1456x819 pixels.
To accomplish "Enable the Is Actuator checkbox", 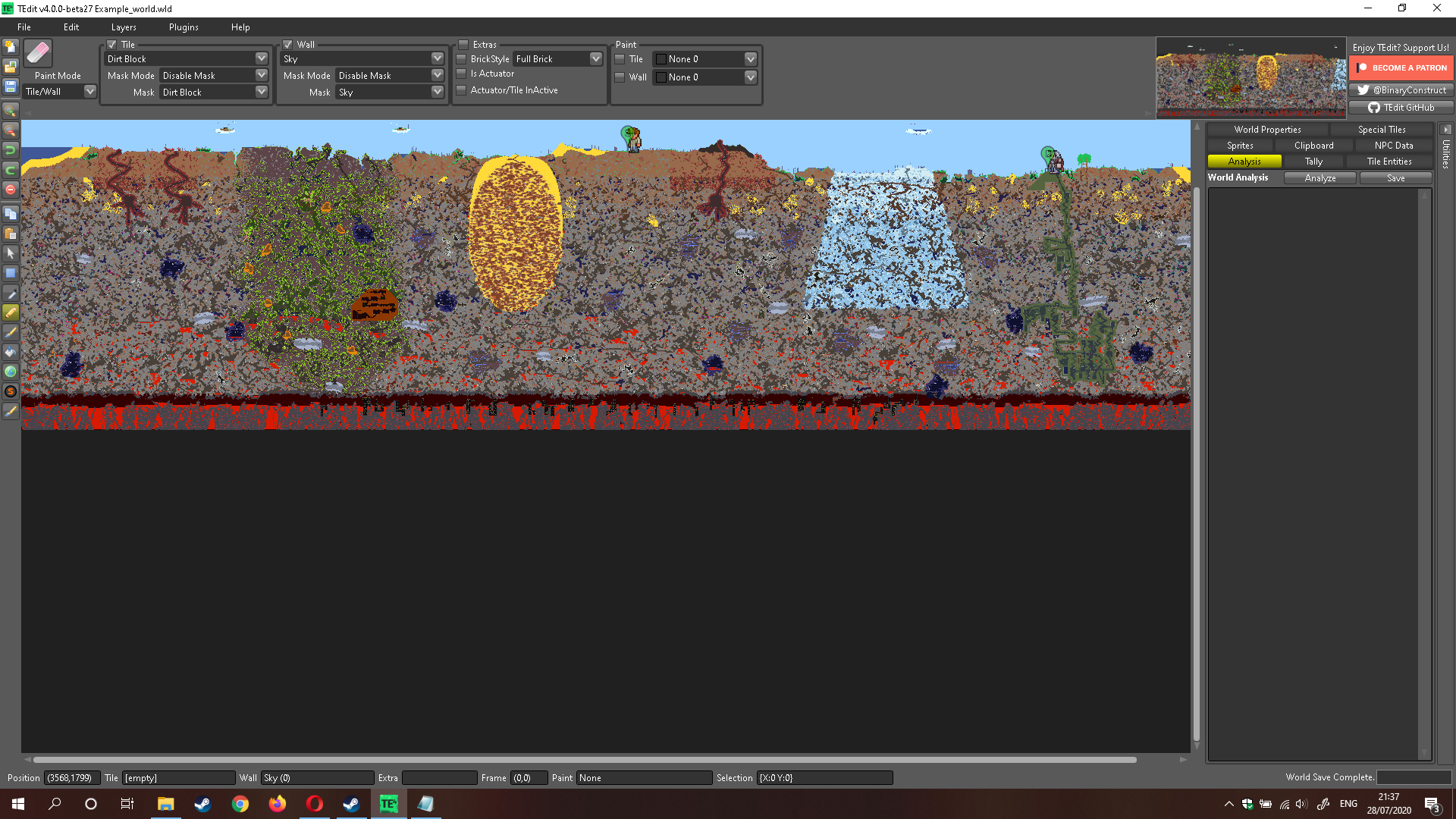I will (461, 74).
